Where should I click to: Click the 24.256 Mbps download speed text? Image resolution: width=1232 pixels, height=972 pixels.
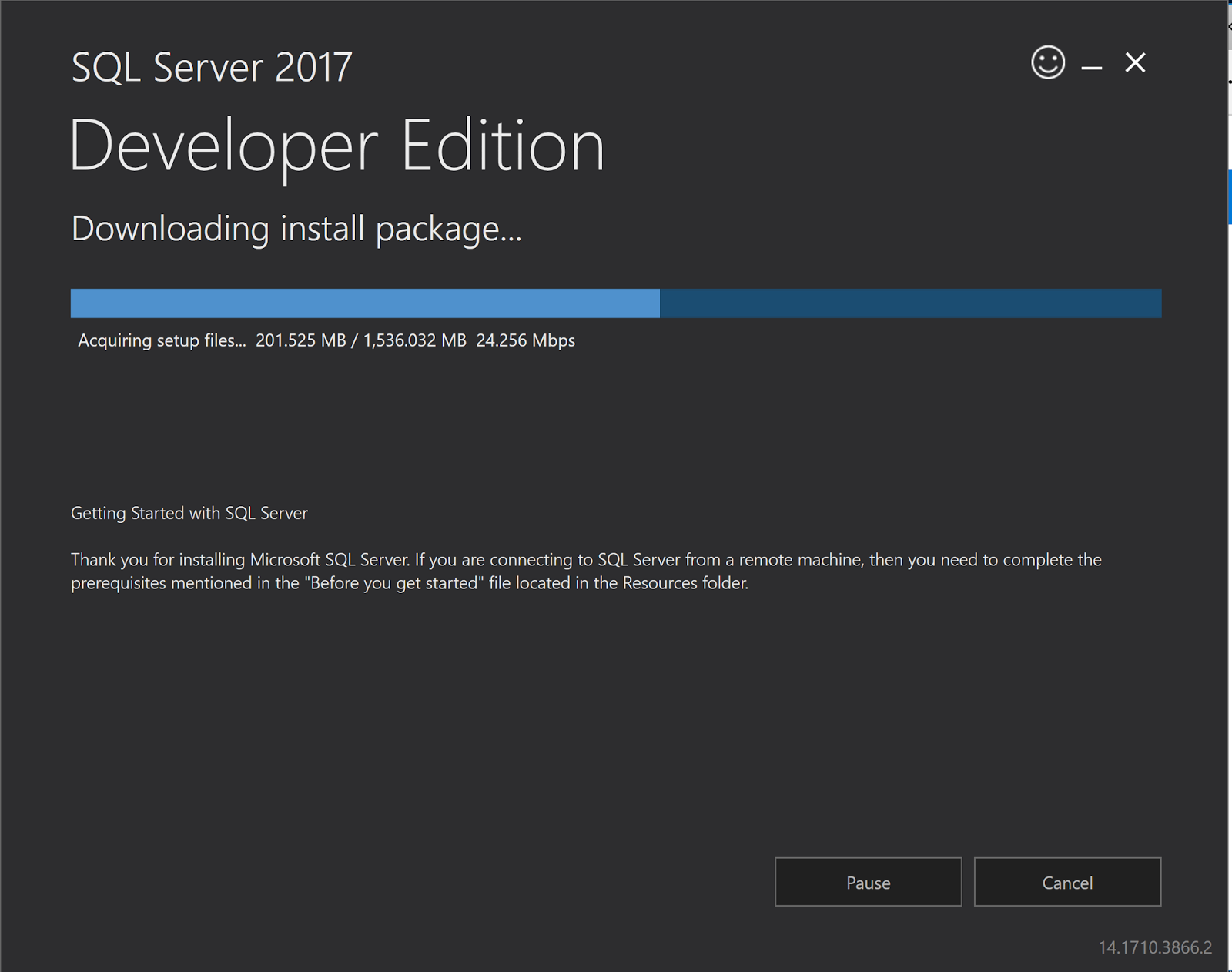[527, 340]
